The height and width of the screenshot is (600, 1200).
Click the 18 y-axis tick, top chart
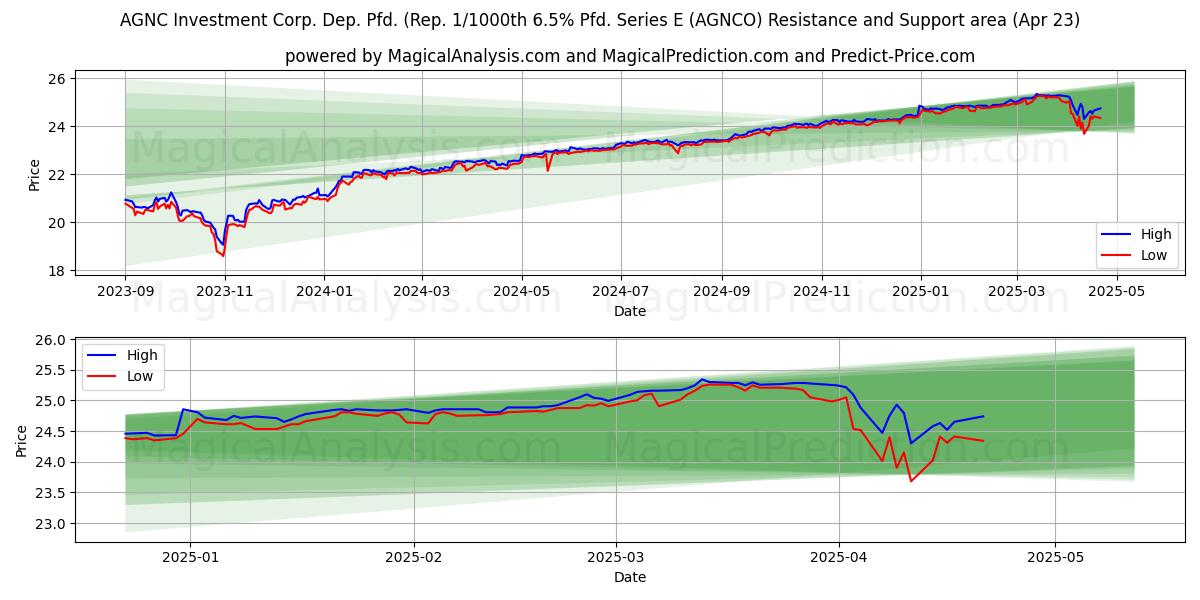click(x=57, y=271)
